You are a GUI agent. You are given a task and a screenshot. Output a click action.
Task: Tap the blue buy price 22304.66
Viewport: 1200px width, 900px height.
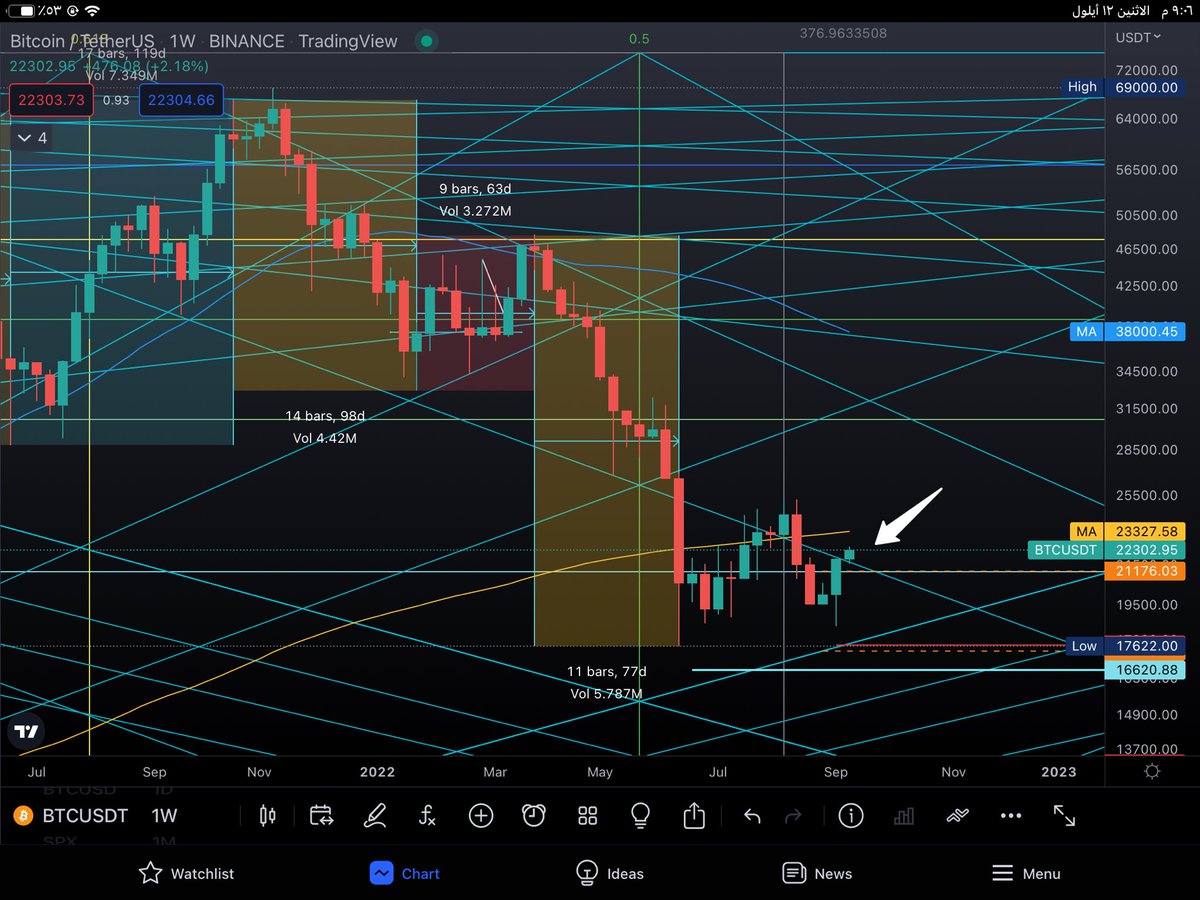pos(180,100)
